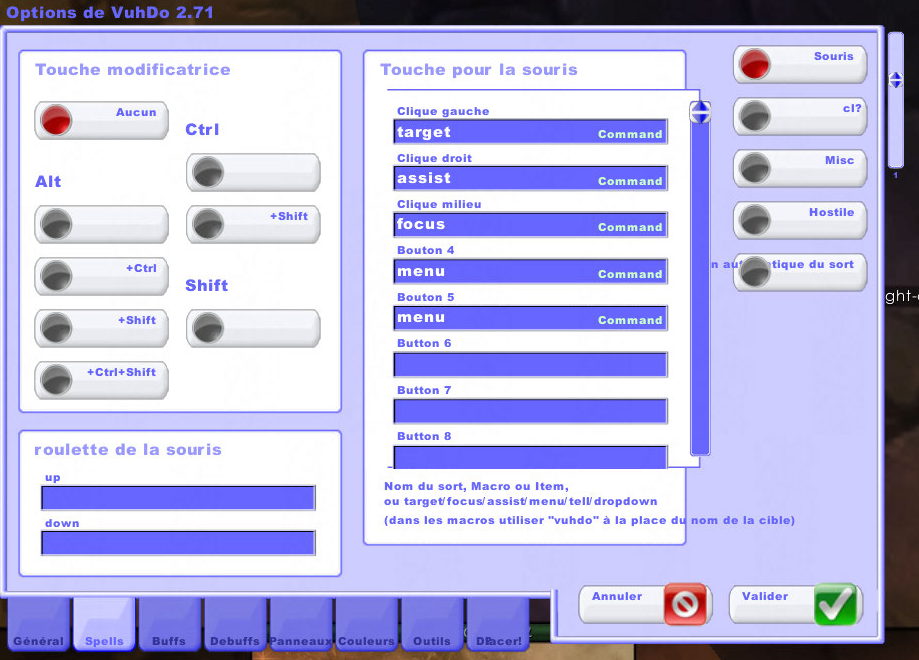Open the Buffs tab

pyautogui.click(x=169, y=624)
